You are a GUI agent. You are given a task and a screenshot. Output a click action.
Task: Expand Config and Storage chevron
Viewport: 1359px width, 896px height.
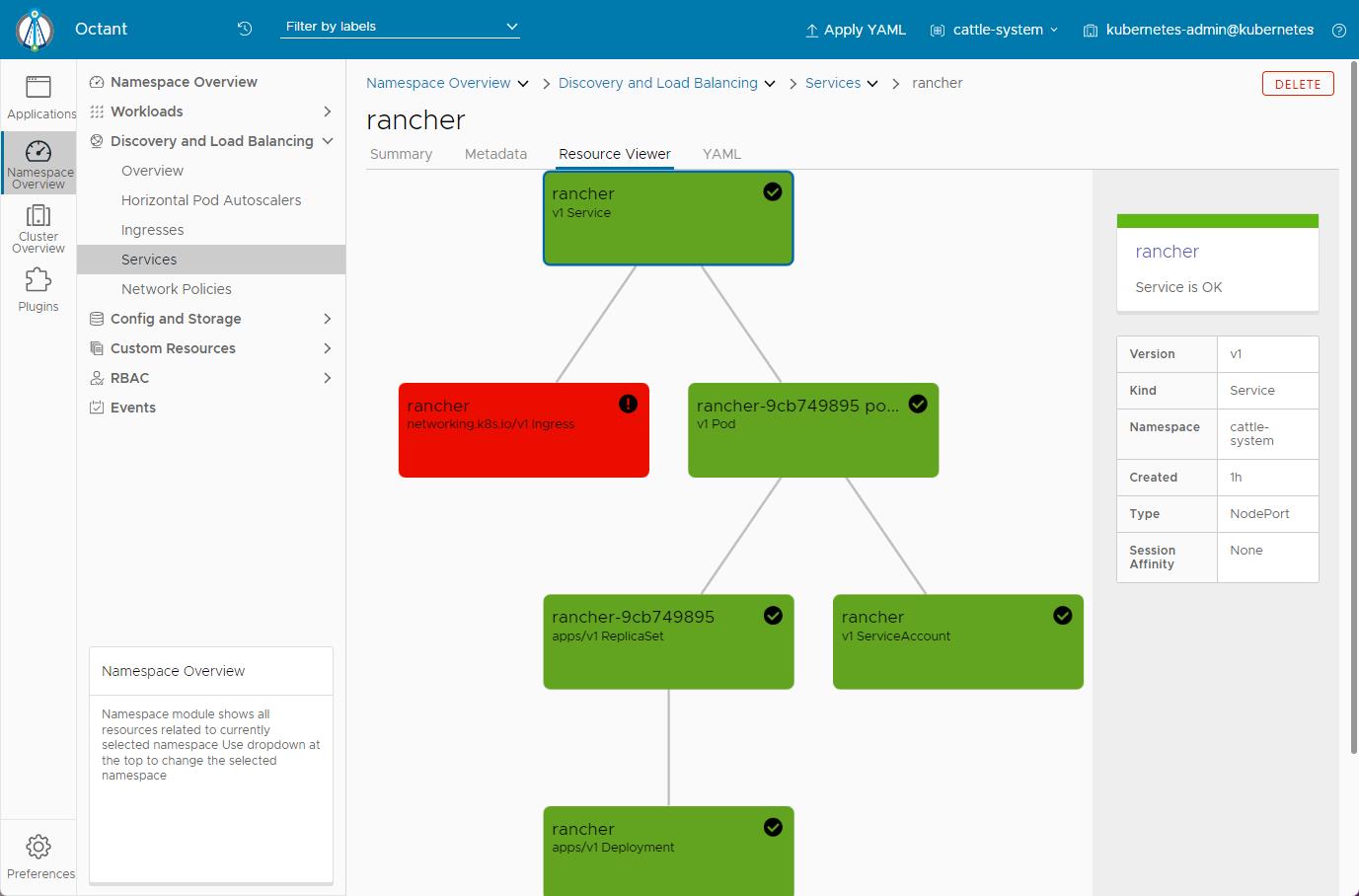pos(328,319)
